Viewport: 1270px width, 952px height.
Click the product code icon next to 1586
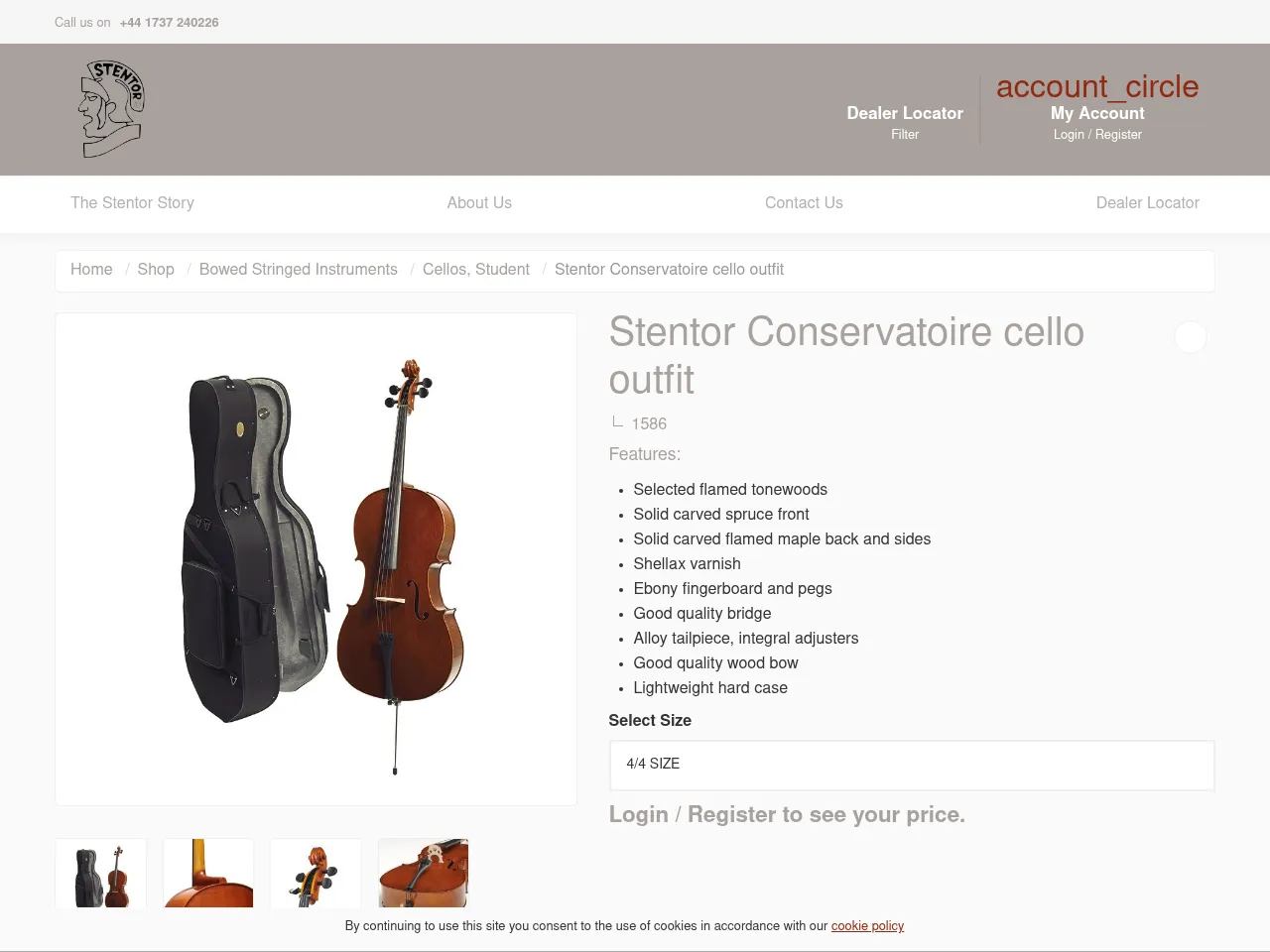coord(617,422)
